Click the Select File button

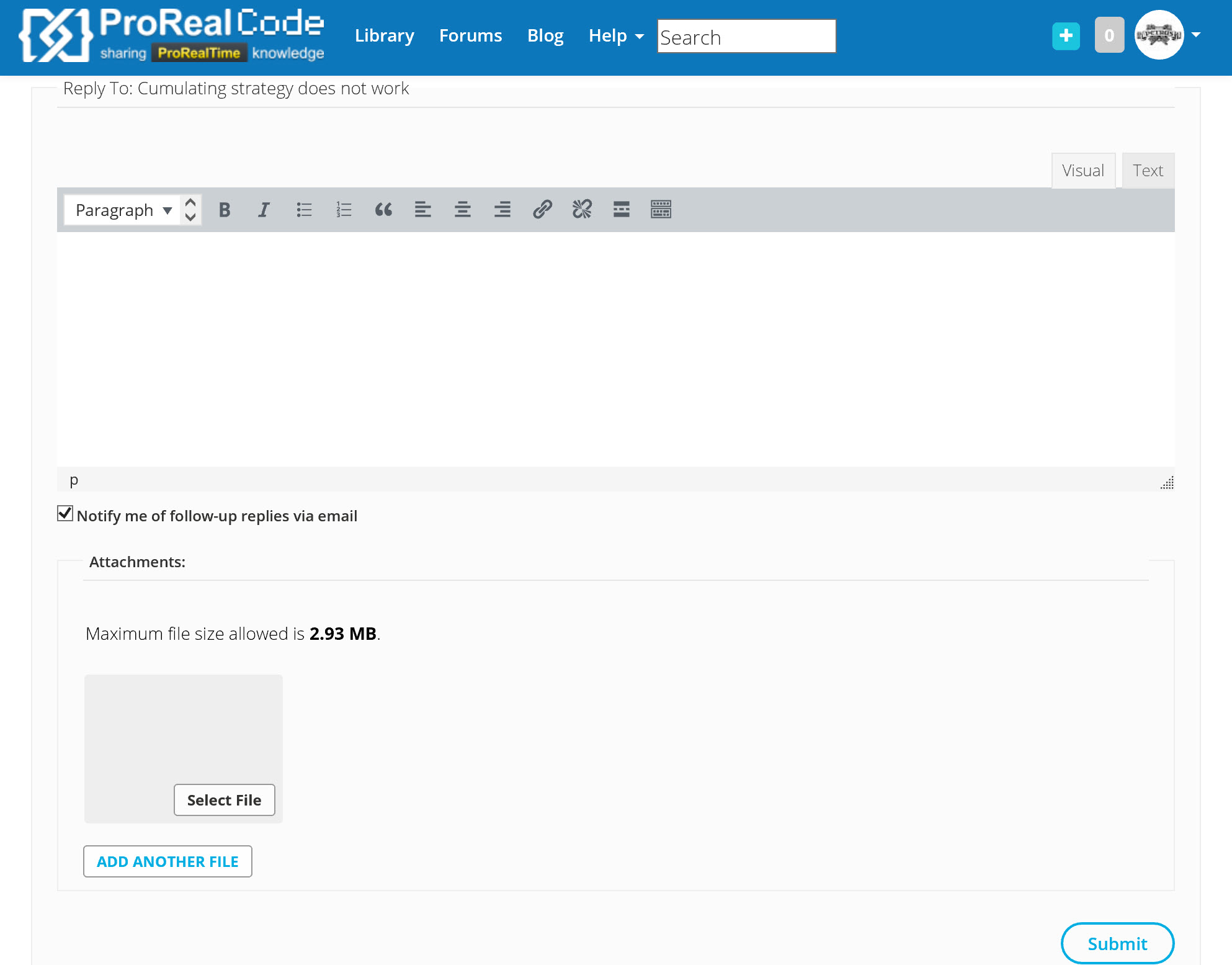click(x=224, y=800)
